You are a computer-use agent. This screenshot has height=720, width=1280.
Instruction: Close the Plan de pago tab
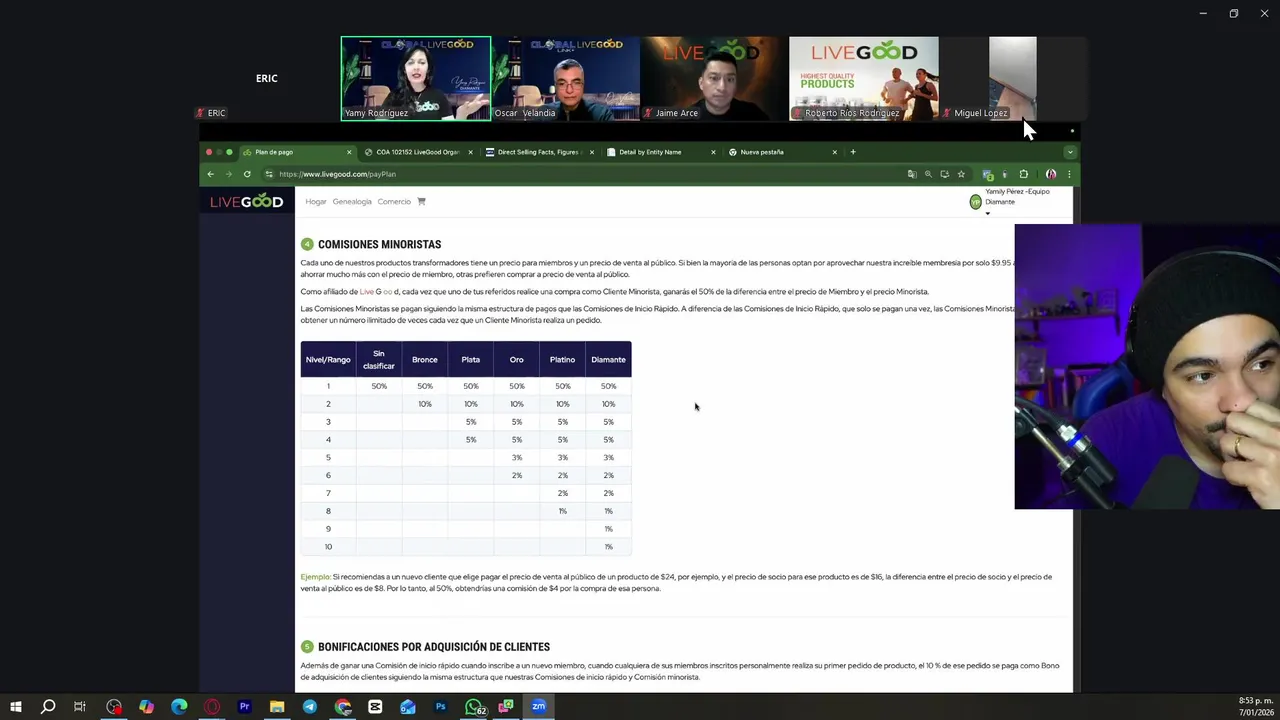349,152
